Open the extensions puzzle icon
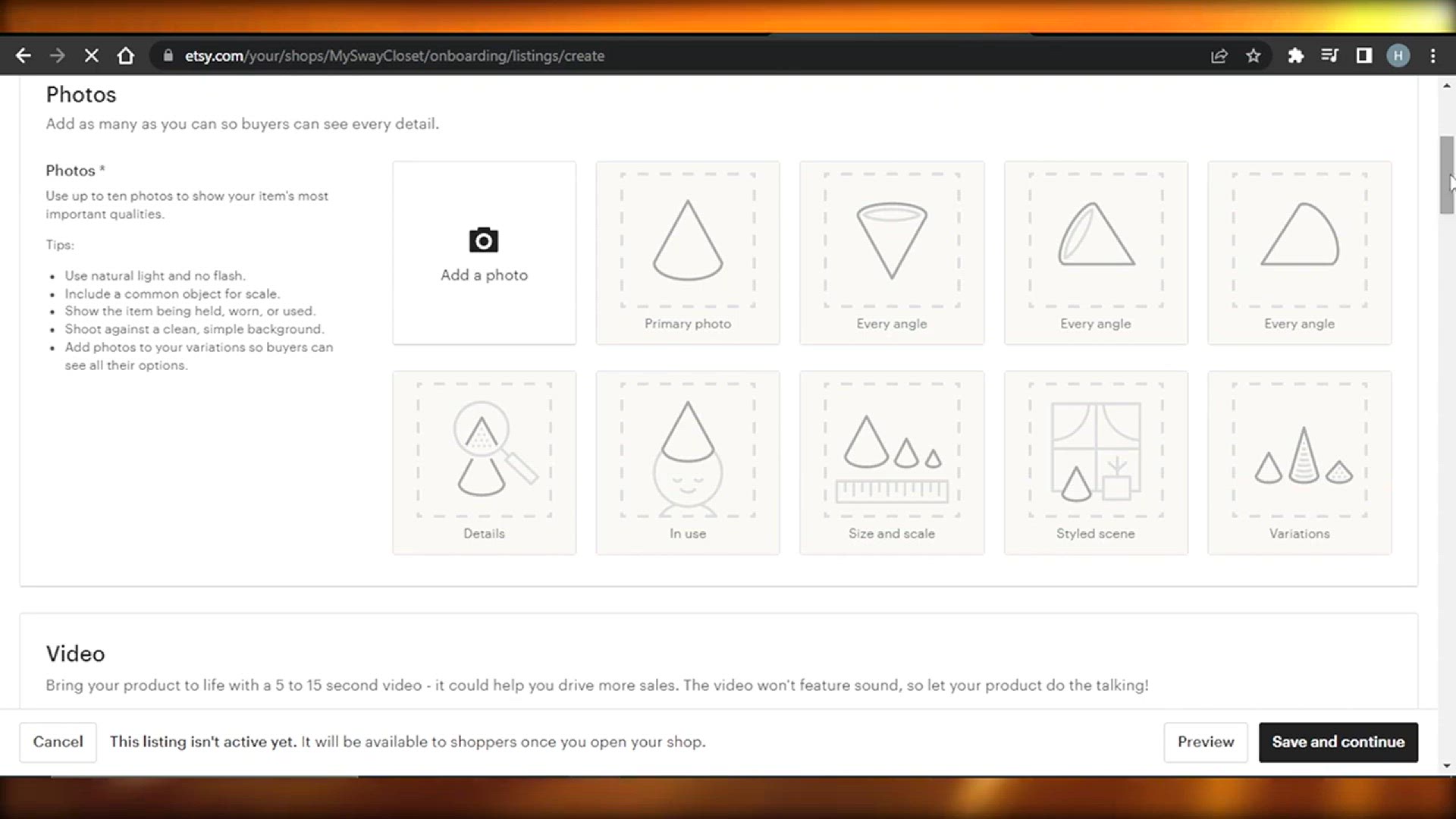Image resolution: width=1456 pixels, height=819 pixels. click(x=1295, y=55)
